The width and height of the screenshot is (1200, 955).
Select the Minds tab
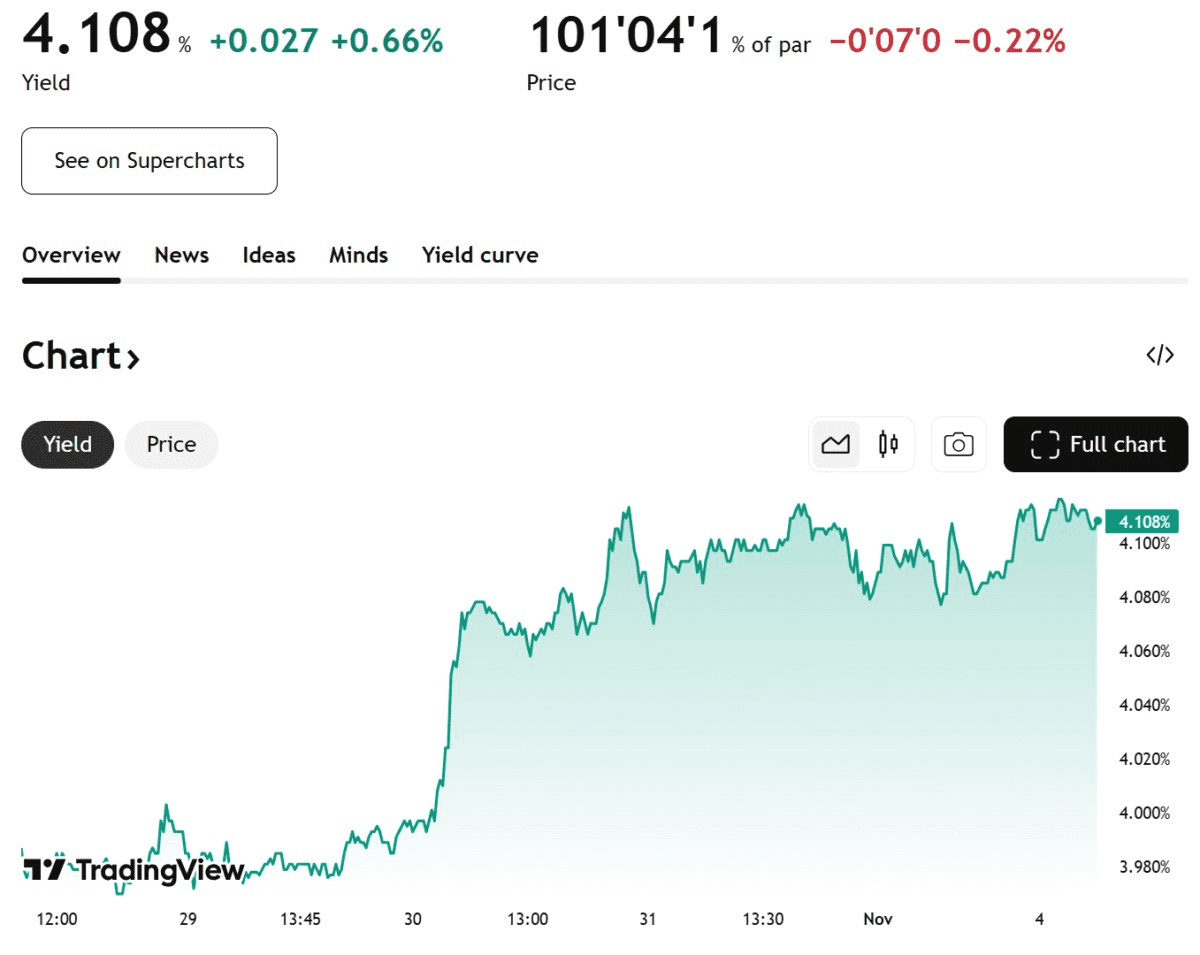coord(358,255)
